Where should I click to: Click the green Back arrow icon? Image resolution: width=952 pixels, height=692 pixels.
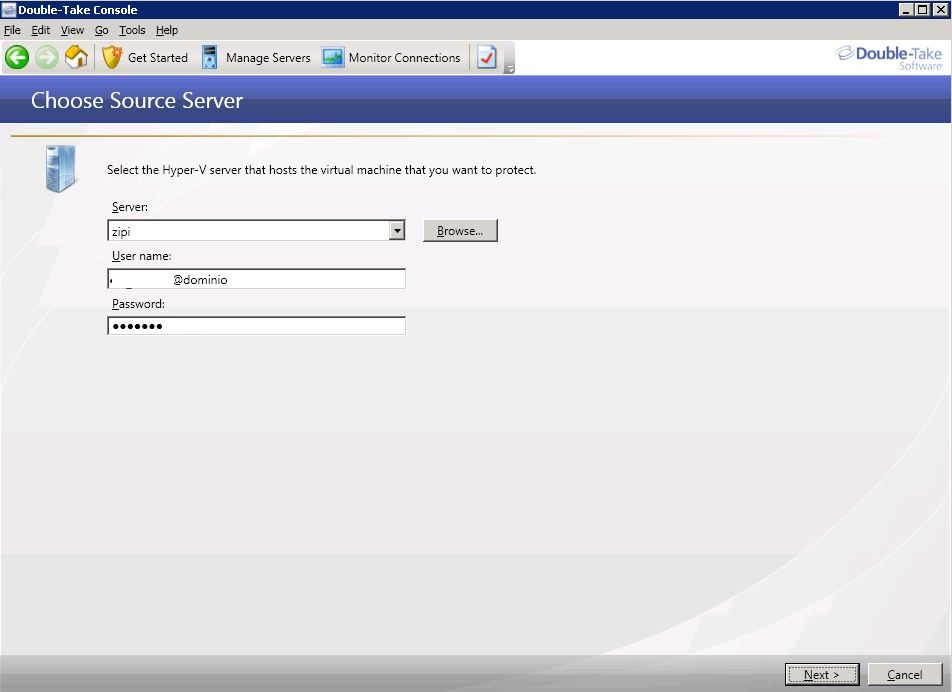(x=17, y=58)
